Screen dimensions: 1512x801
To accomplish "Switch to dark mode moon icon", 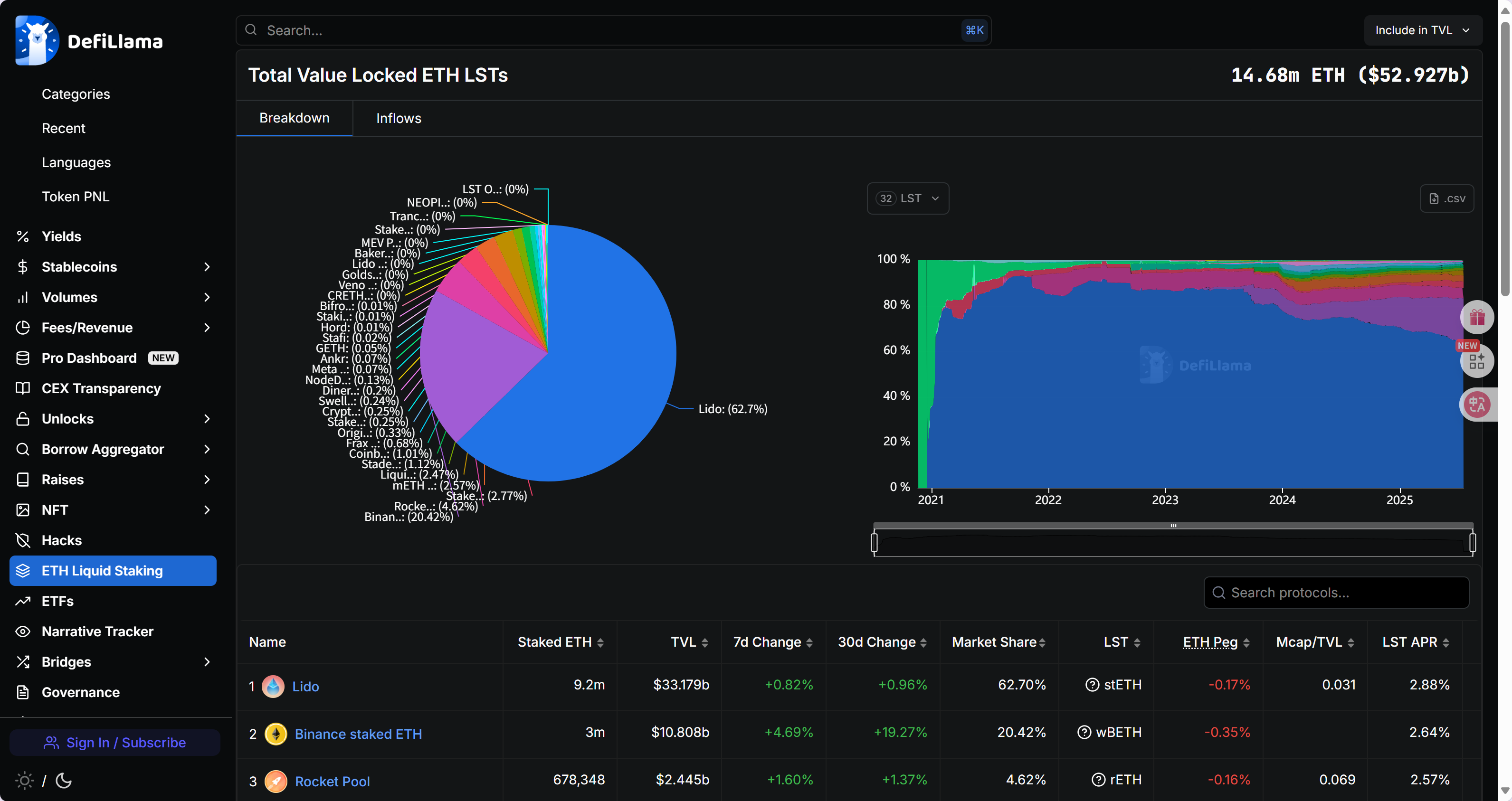I will [63, 781].
